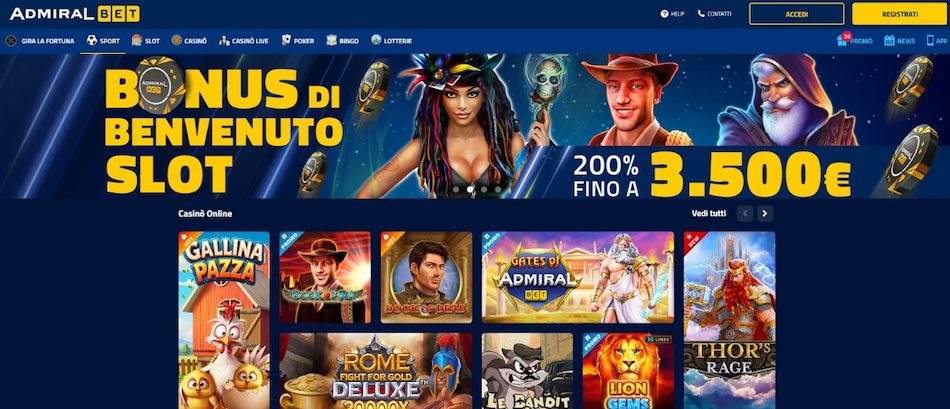This screenshot has width=950, height=409.
Task: Show previous games with left chevron arrow
Action: point(745,213)
